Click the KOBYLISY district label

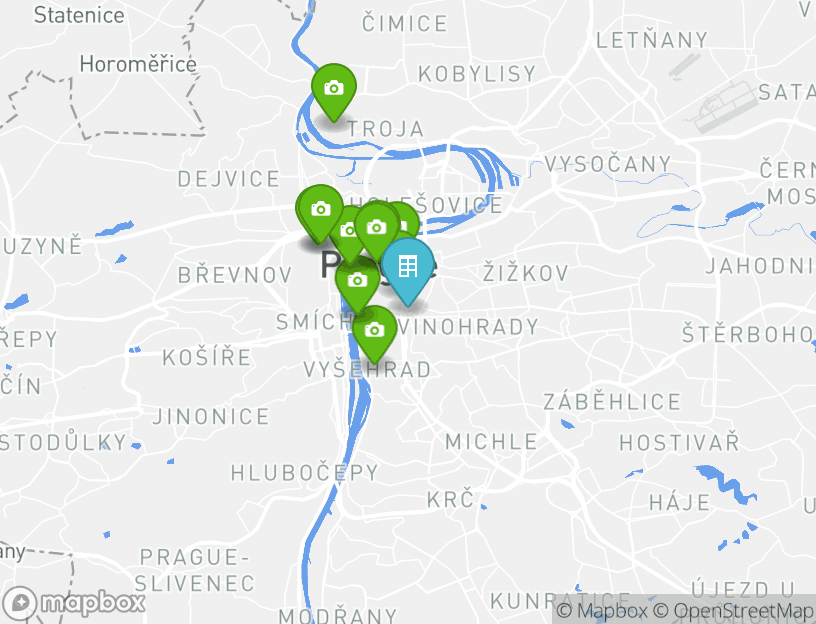pos(477,74)
